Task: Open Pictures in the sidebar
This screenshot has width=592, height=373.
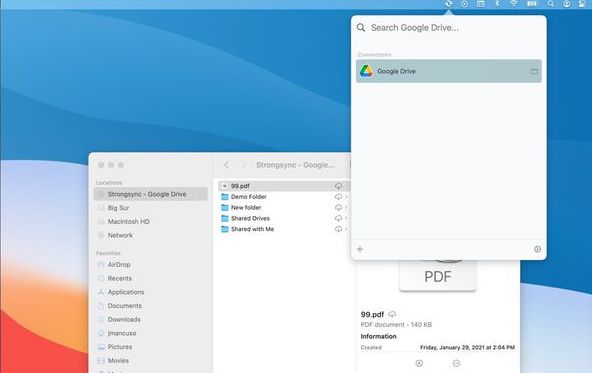Action: (x=120, y=347)
